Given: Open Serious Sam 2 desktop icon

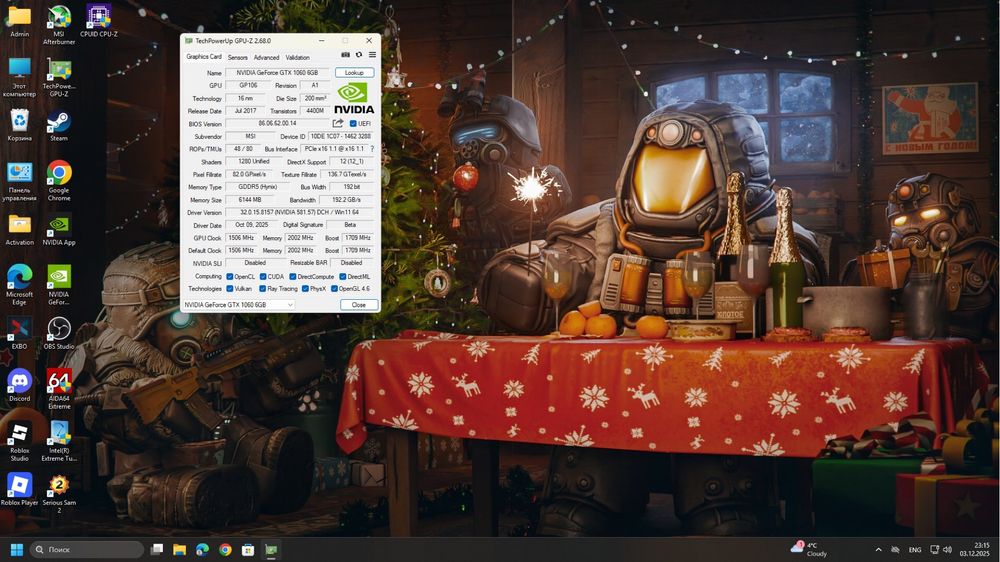Looking at the screenshot, I should [59, 494].
